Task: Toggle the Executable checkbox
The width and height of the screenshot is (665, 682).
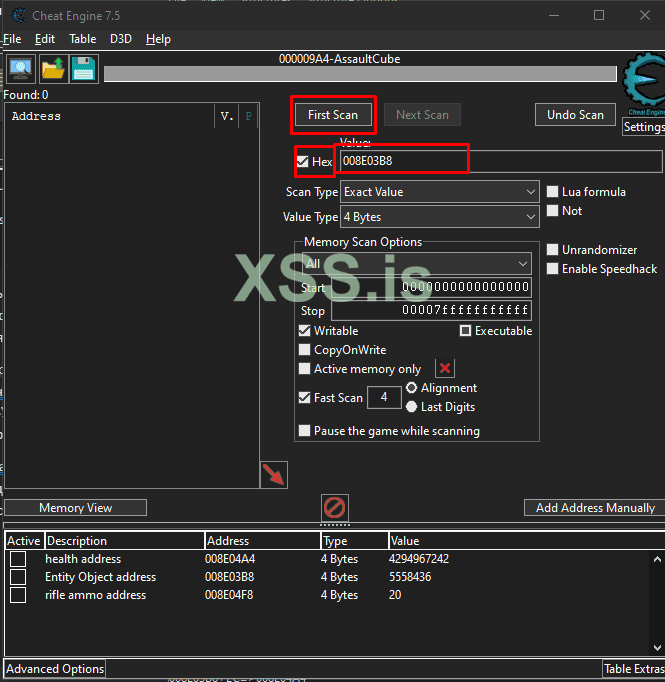Action: pyautogui.click(x=465, y=331)
